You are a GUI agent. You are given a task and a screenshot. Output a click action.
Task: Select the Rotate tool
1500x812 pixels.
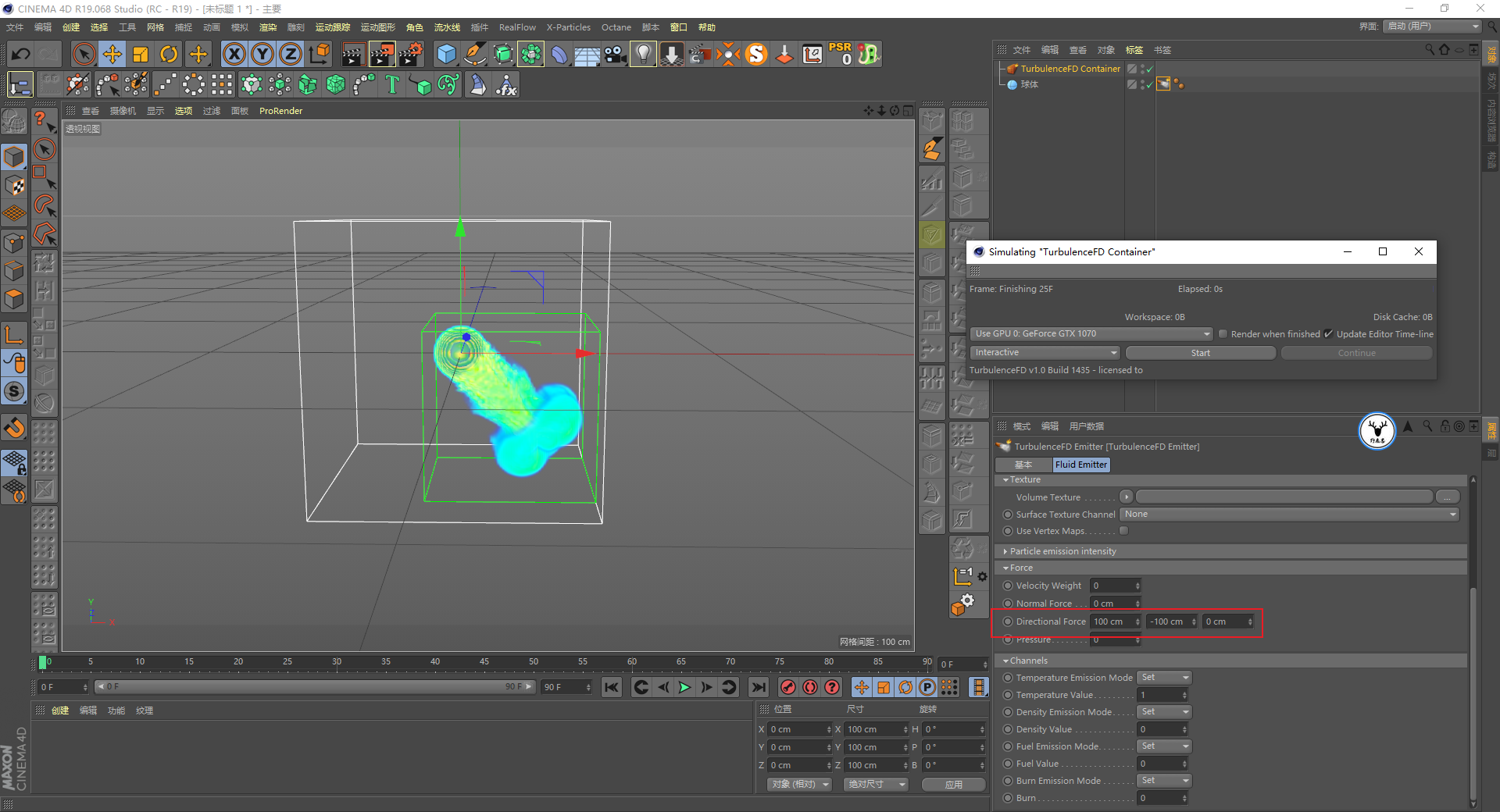[169, 54]
